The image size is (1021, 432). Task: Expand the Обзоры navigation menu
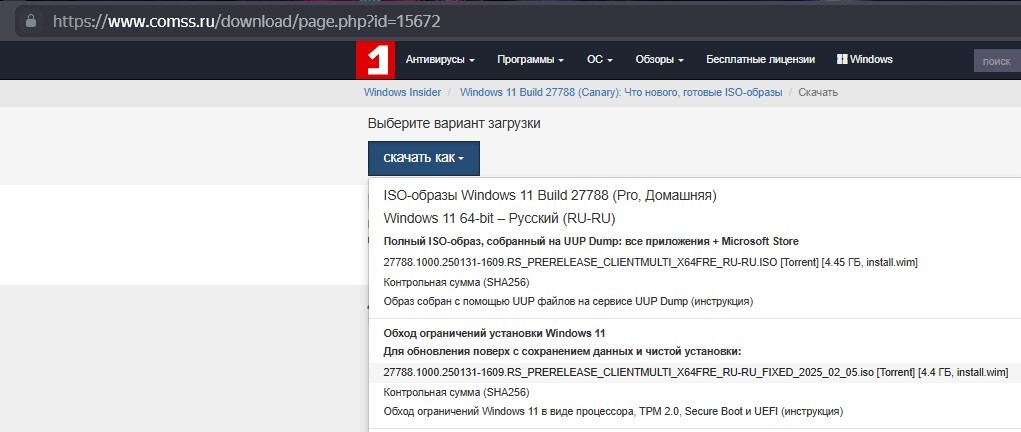660,59
